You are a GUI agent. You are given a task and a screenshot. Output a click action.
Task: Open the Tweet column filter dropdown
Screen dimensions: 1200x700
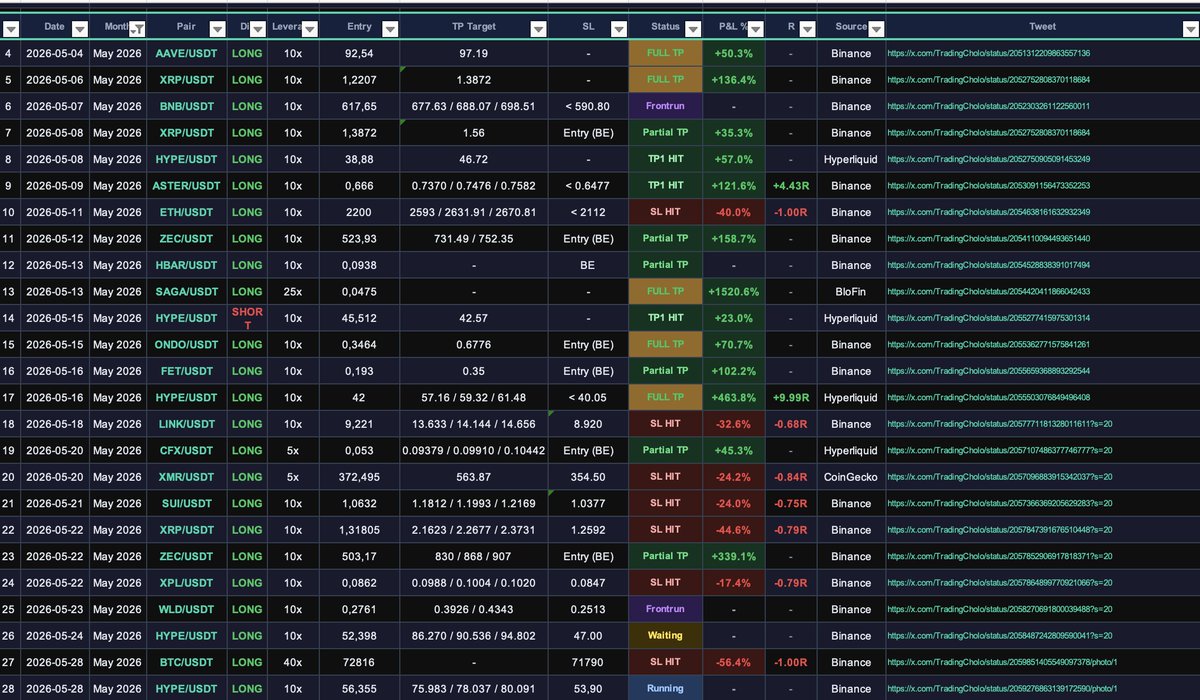point(1189,28)
